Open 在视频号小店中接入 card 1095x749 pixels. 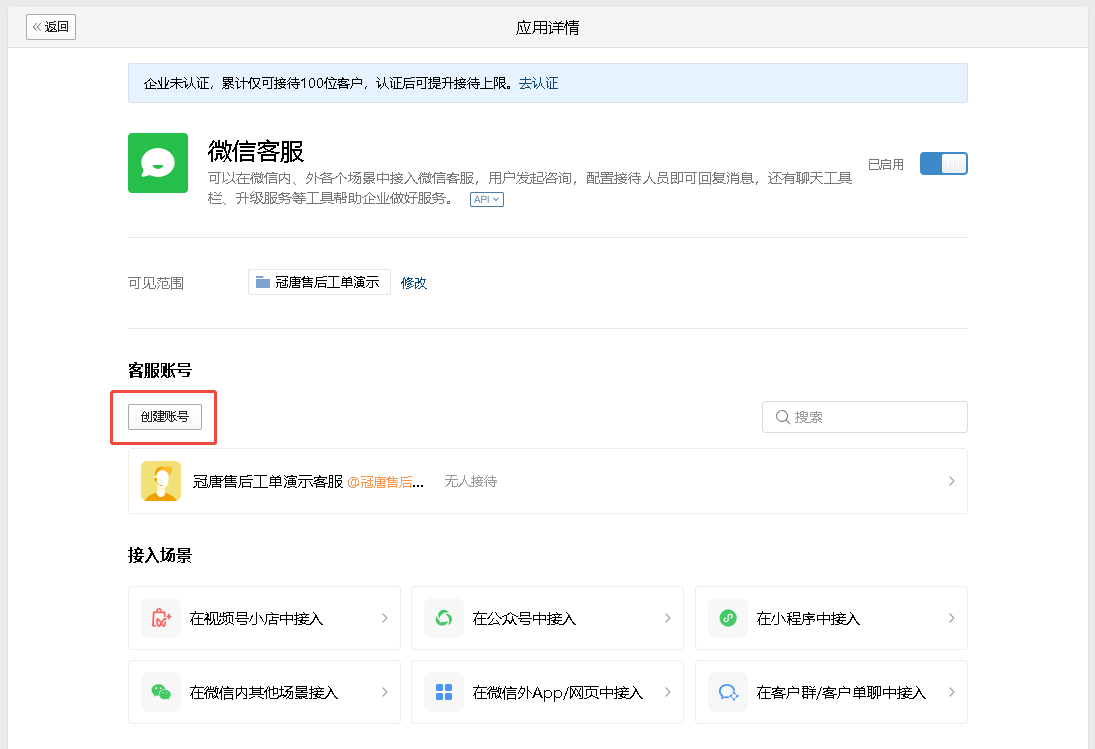click(264, 618)
